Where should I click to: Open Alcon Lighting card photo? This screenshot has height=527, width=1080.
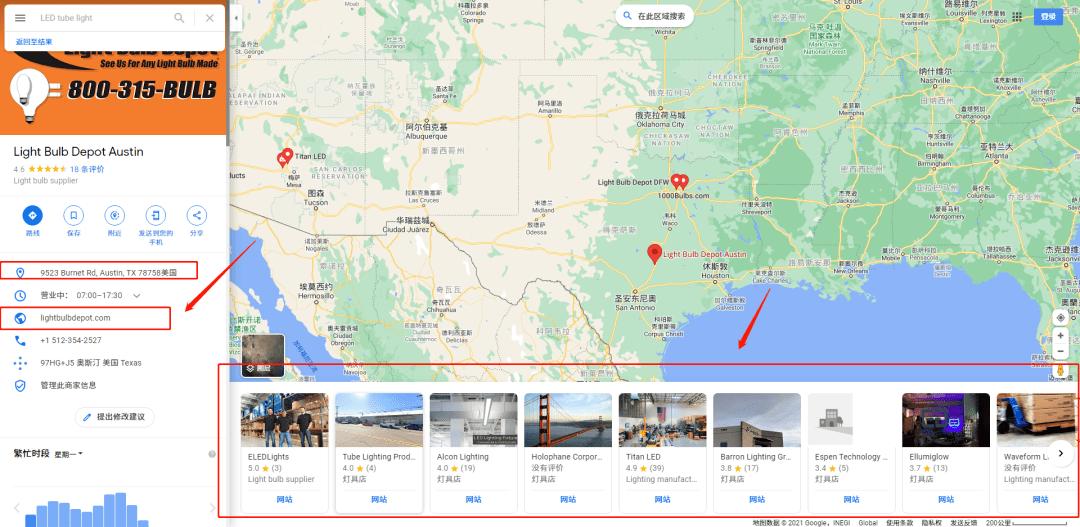coord(473,420)
